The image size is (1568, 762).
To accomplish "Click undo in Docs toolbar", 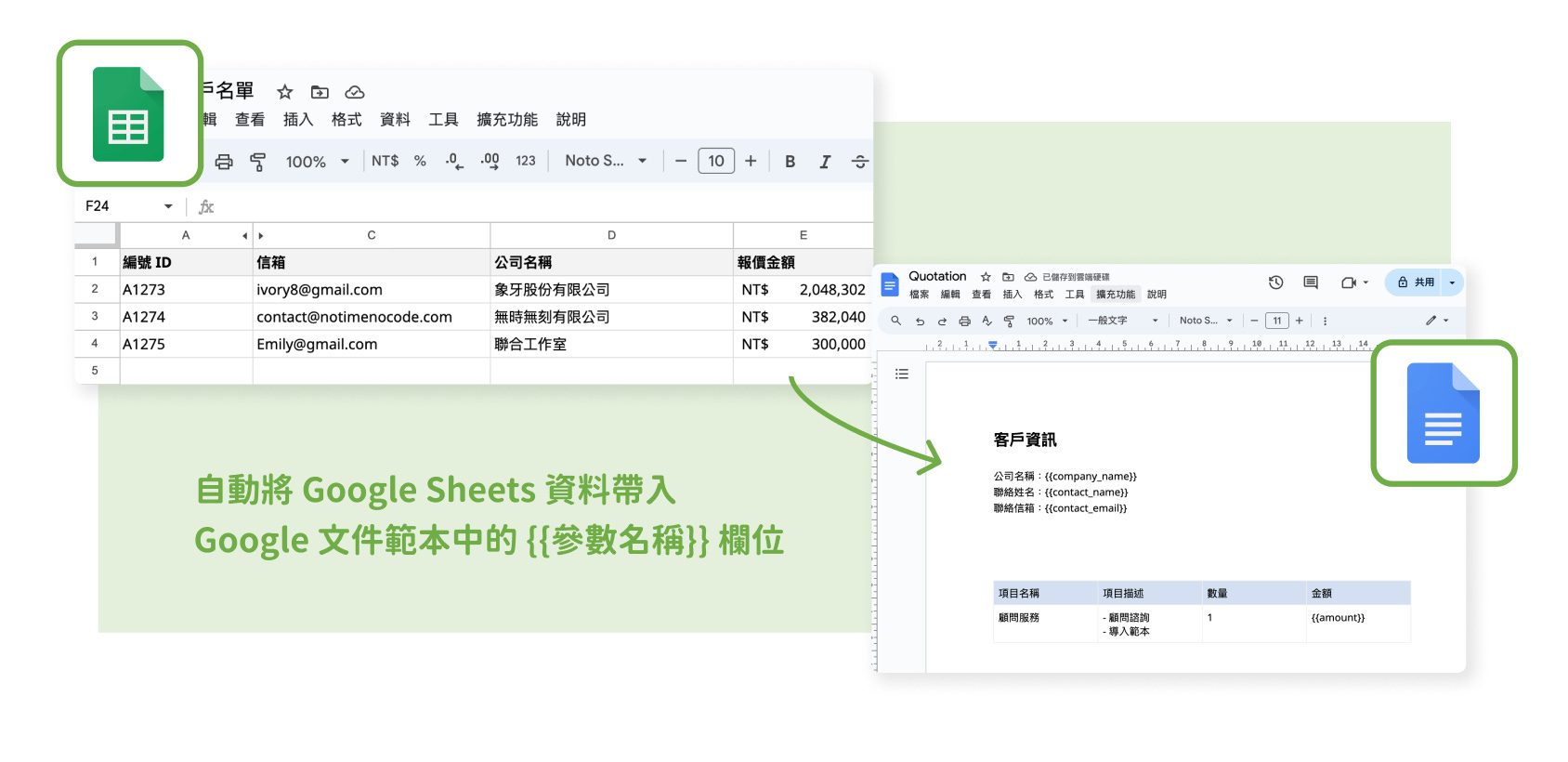I will tap(920, 321).
